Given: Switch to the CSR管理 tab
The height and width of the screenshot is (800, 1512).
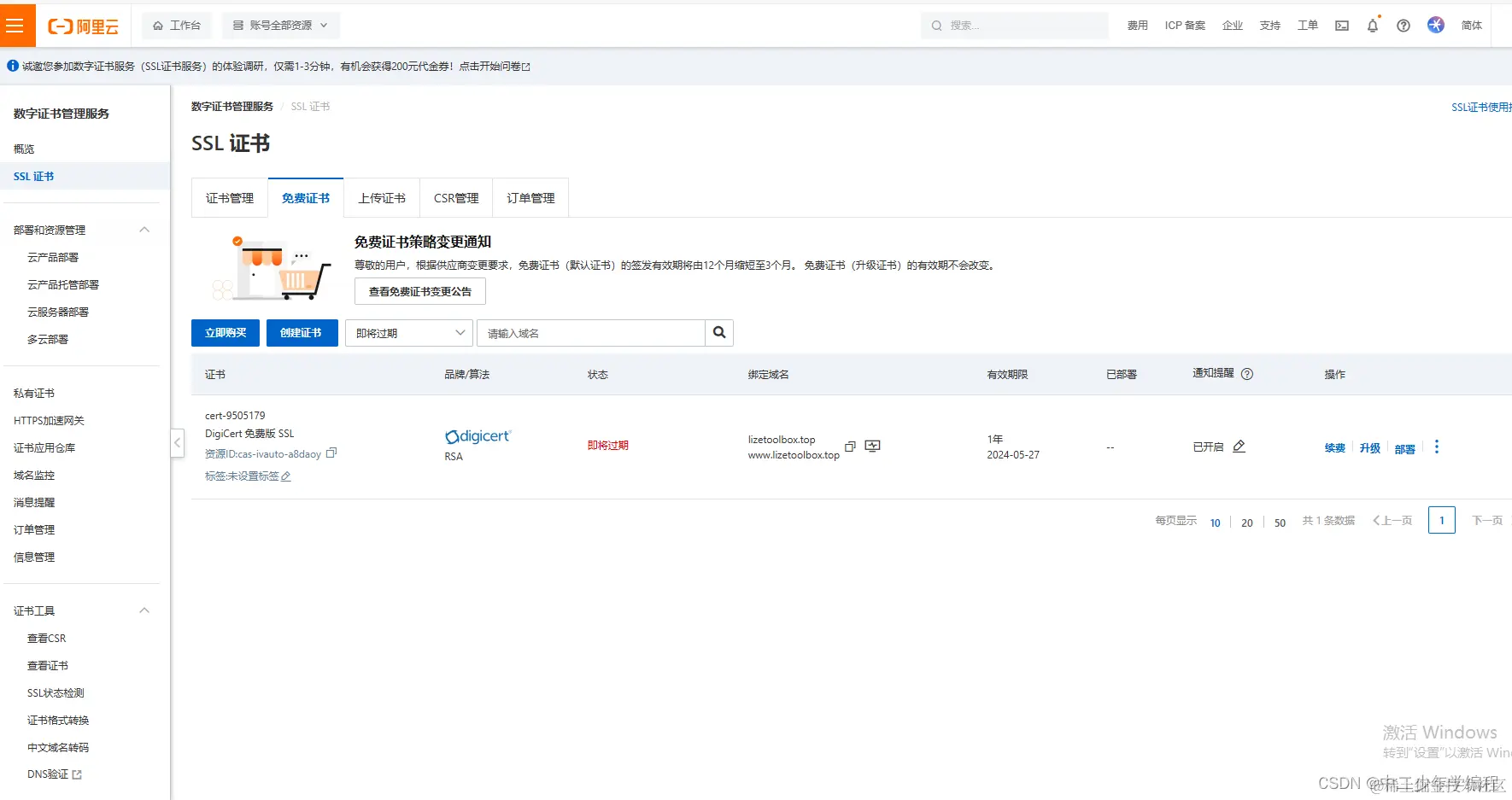Looking at the screenshot, I should coord(455,197).
